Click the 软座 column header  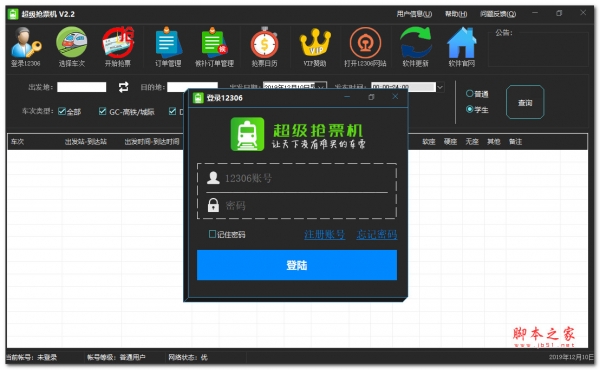pyautogui.click(x=429, y=142)
